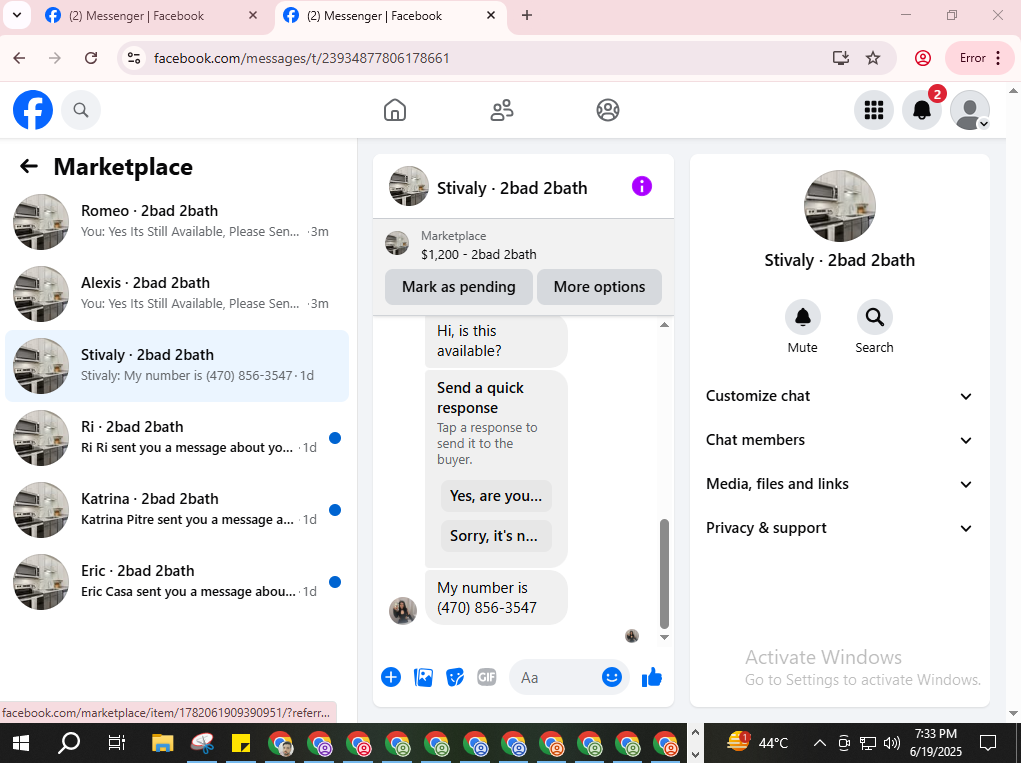
Task: Go back with browser back arrow
Action: 20,58
